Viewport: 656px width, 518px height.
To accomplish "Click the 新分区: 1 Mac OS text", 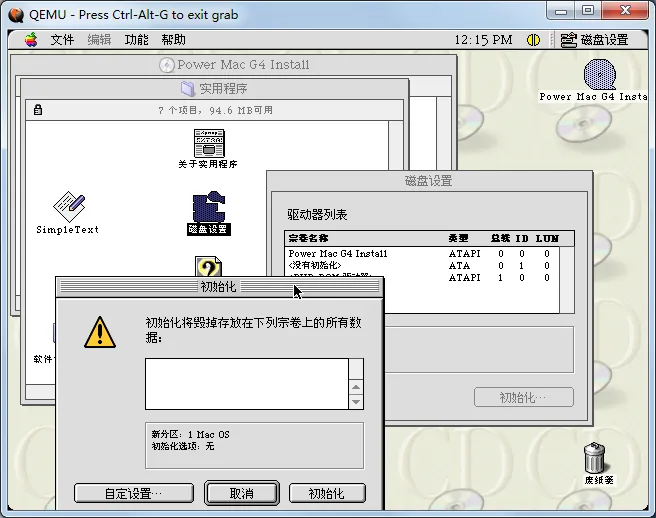I will click(190, 434).
